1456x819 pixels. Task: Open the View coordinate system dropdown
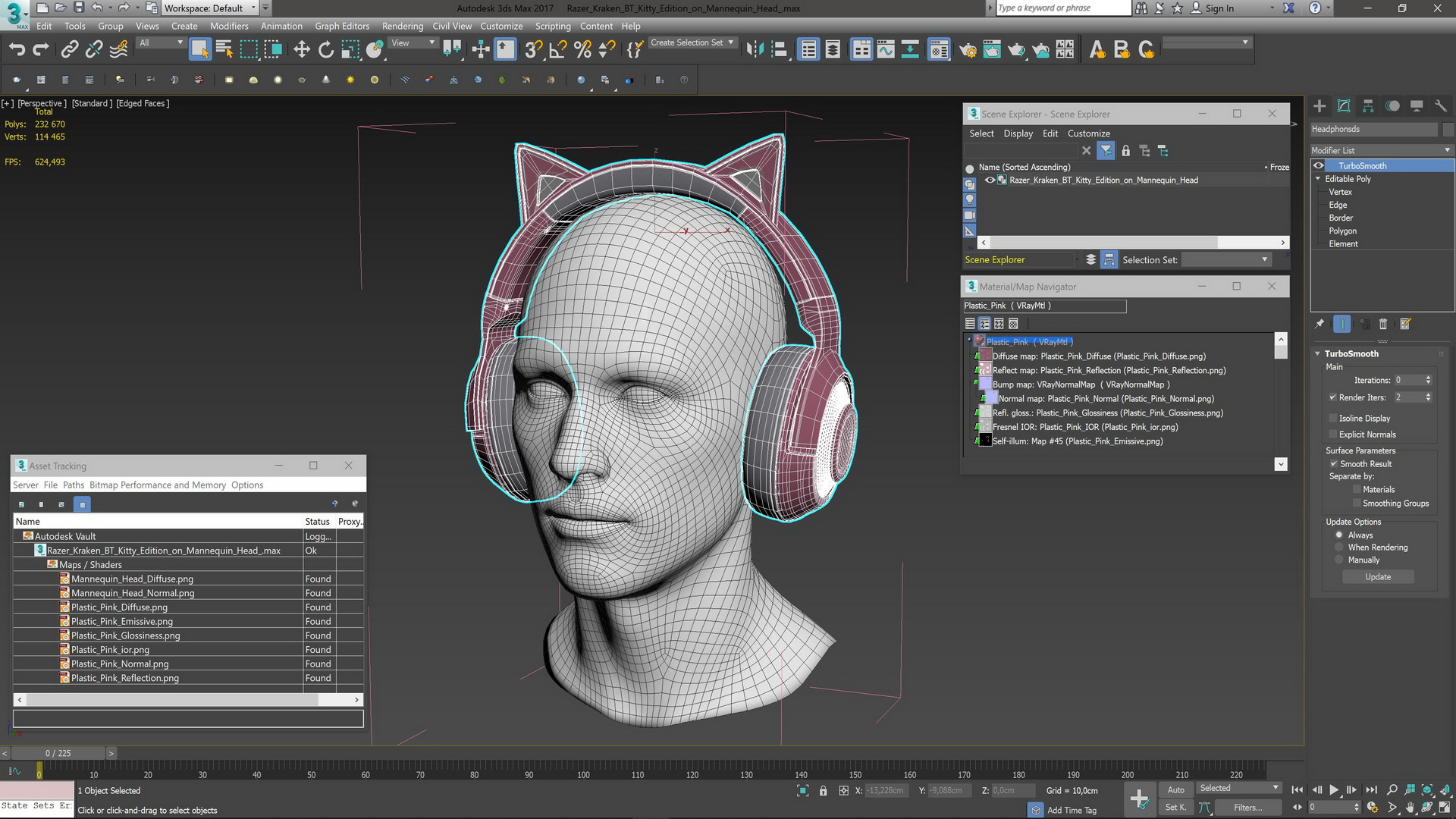click(x=413, y=43)
